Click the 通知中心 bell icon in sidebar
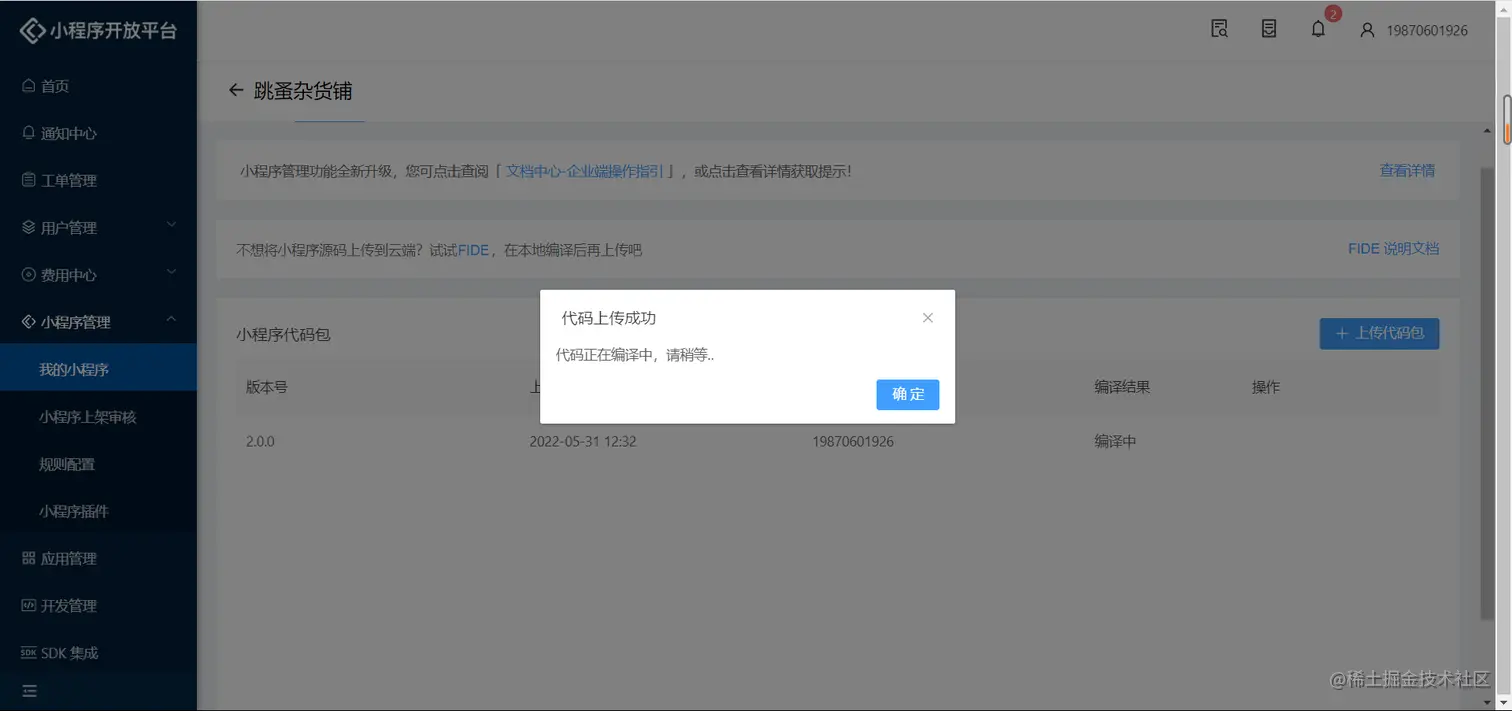This screenshot has height=711, width=1512. [28, 133]
